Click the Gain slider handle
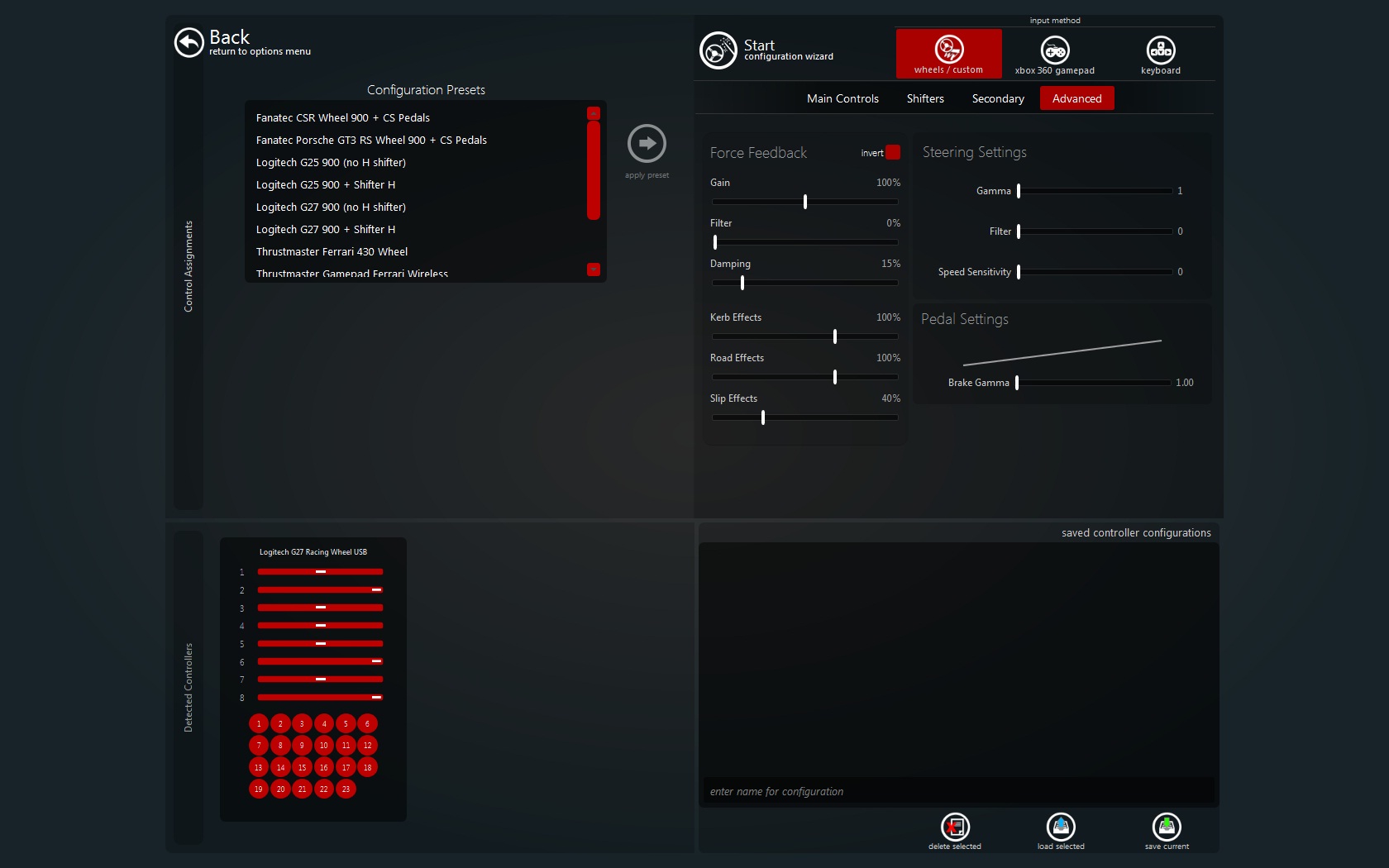Viewport: 1389px width, 868px height. pos(805,202)
